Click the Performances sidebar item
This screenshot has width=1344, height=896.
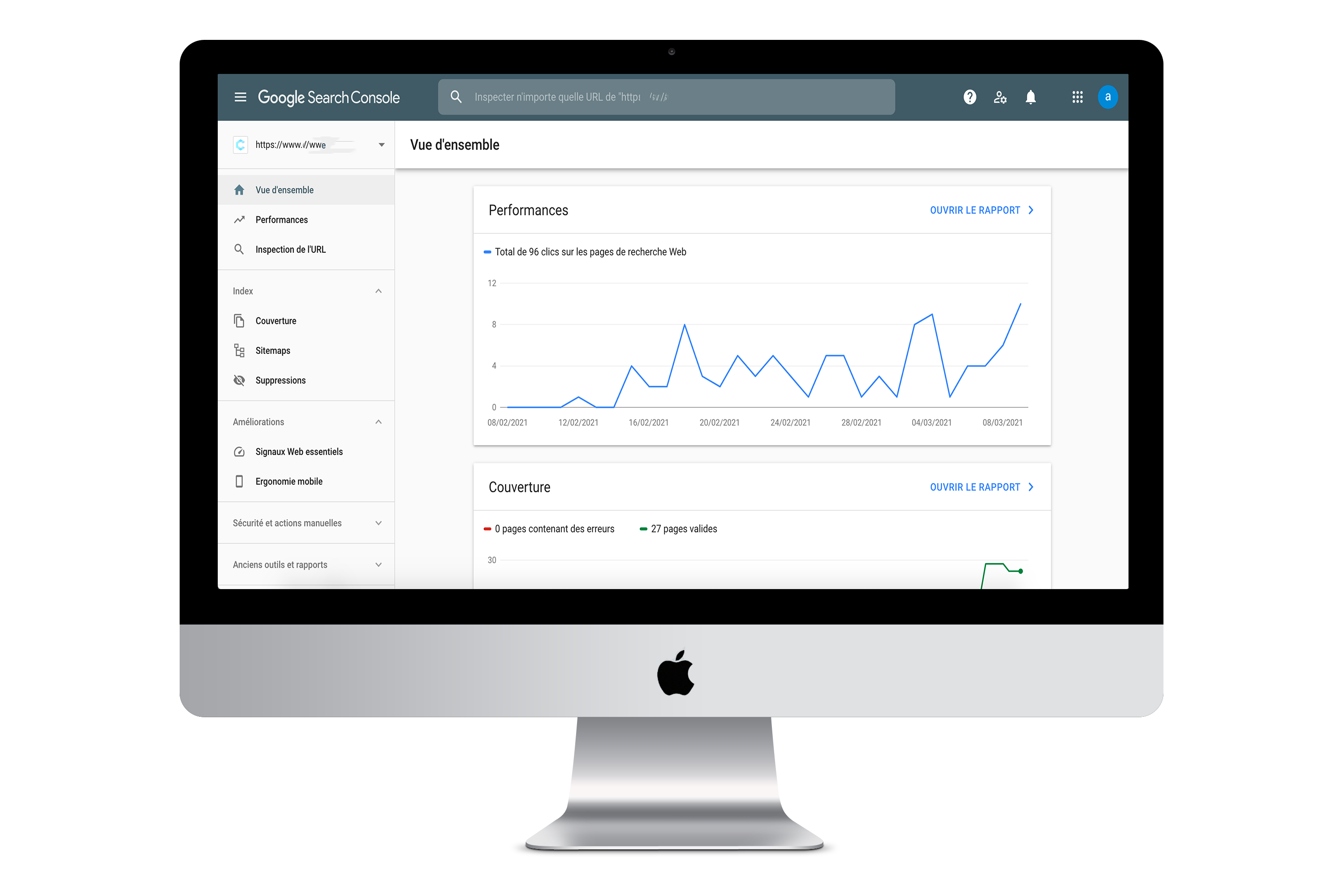pos(281,219)
